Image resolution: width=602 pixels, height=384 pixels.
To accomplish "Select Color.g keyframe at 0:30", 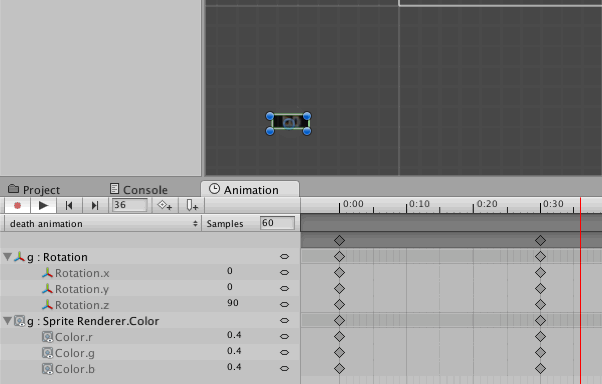I will click(x=541, y=353).
